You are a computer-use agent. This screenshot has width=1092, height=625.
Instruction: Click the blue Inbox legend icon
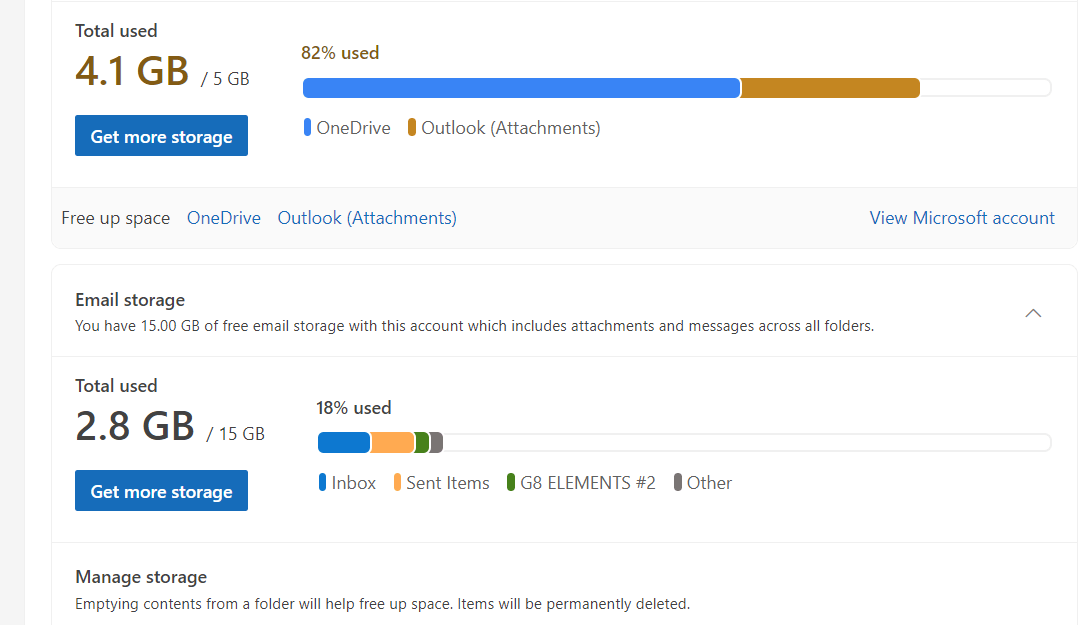point(321,482)
